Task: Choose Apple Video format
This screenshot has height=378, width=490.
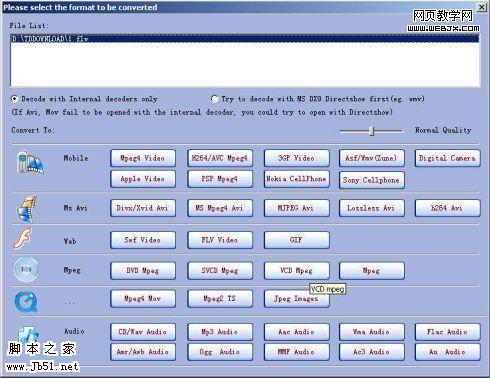Action: click(x=143, y=179)
